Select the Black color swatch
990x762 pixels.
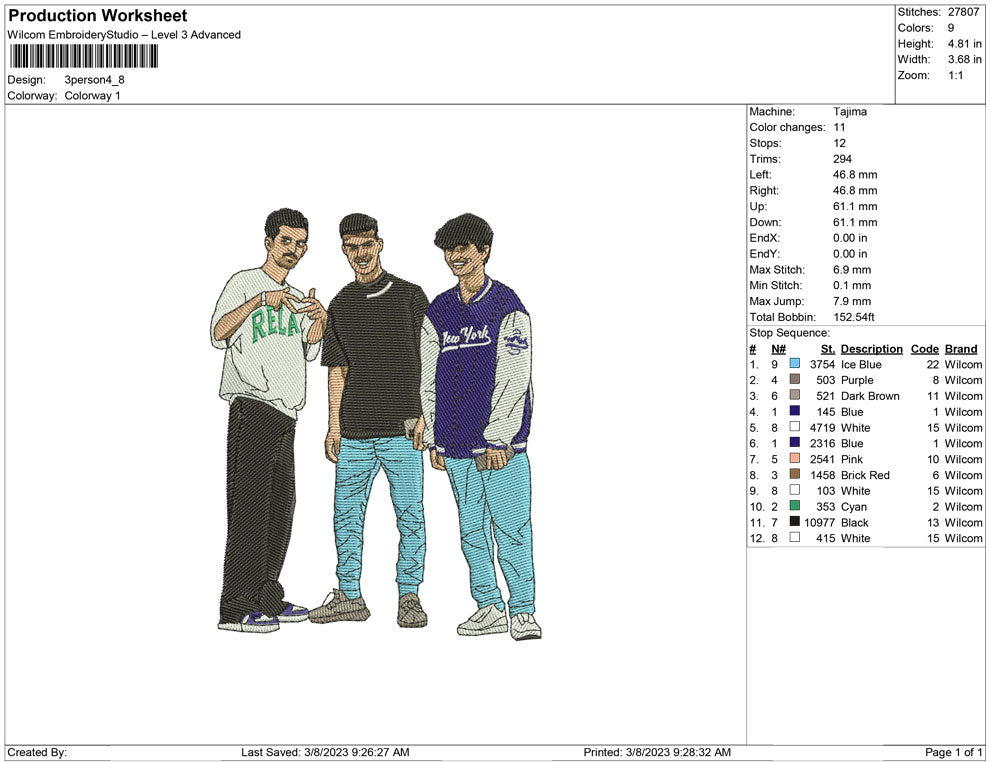[794, 521]
